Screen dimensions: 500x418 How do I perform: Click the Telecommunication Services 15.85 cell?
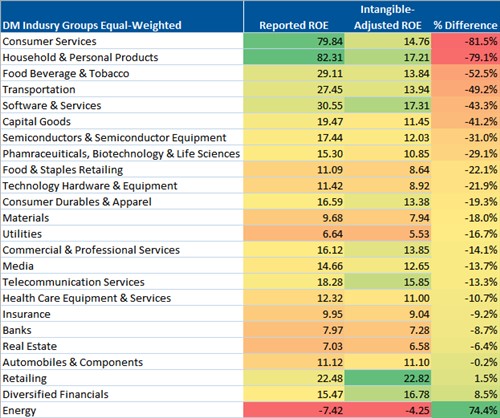coord(387,282)
